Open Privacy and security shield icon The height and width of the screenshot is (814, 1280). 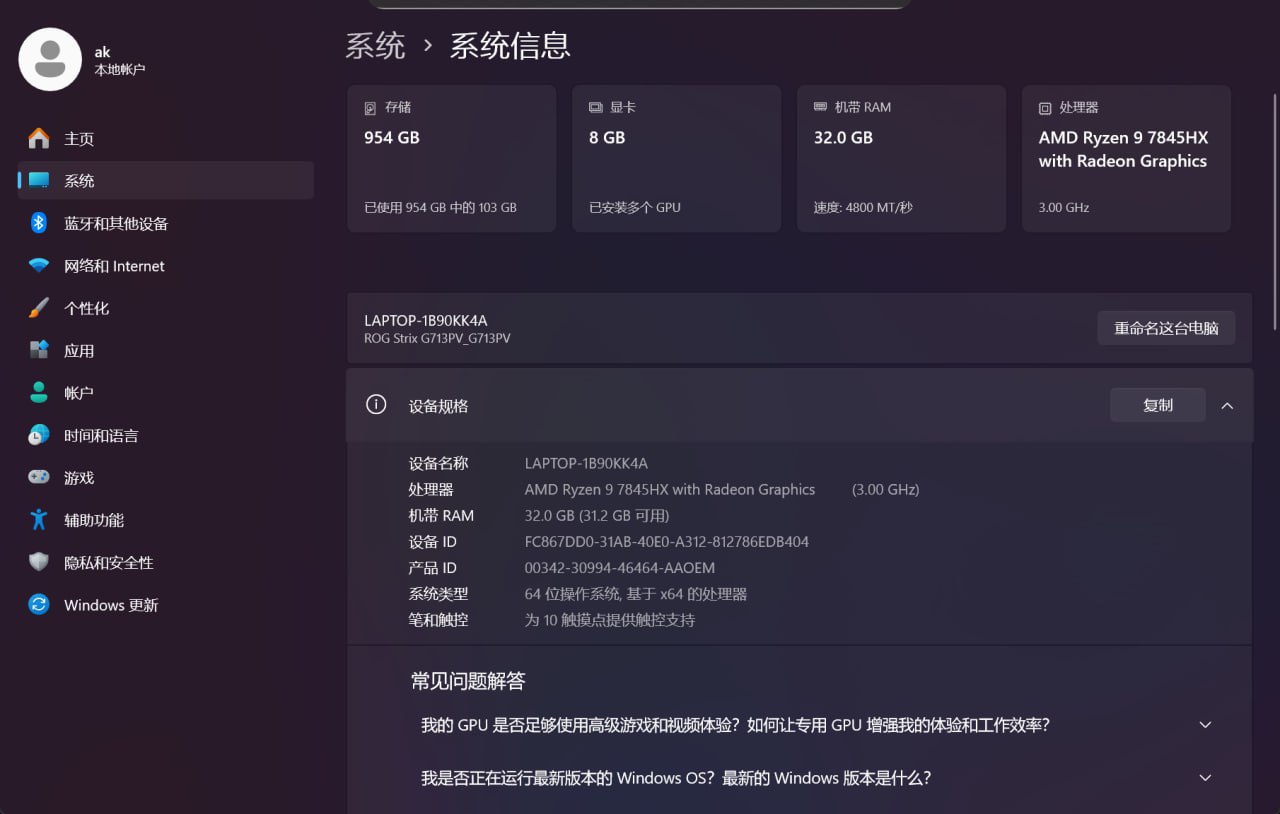coord(39,562)
